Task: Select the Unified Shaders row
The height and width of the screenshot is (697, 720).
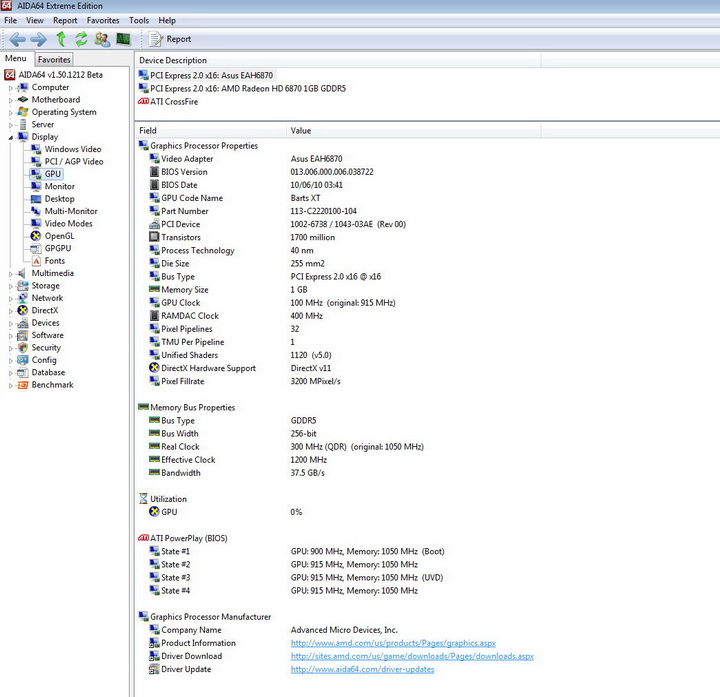Action: pyautogui.click(x=240, y=355)
